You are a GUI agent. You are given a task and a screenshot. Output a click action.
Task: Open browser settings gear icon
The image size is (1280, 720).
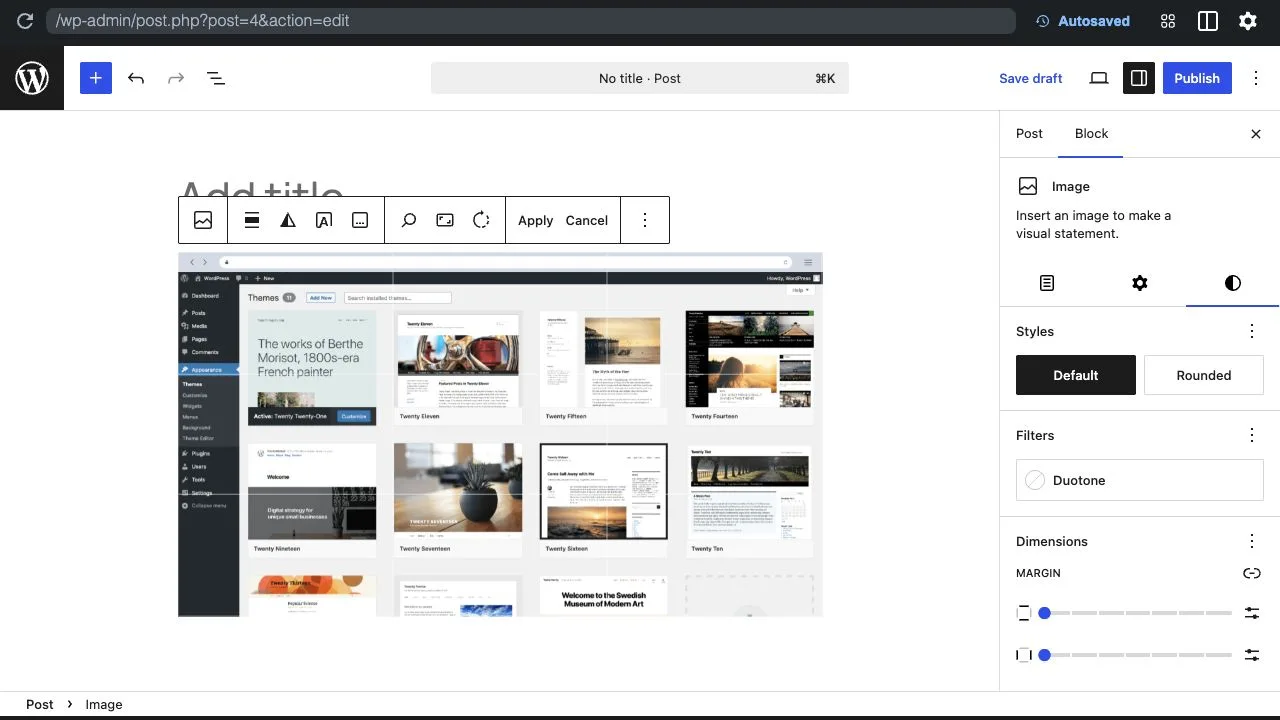tap(1248, 20)
